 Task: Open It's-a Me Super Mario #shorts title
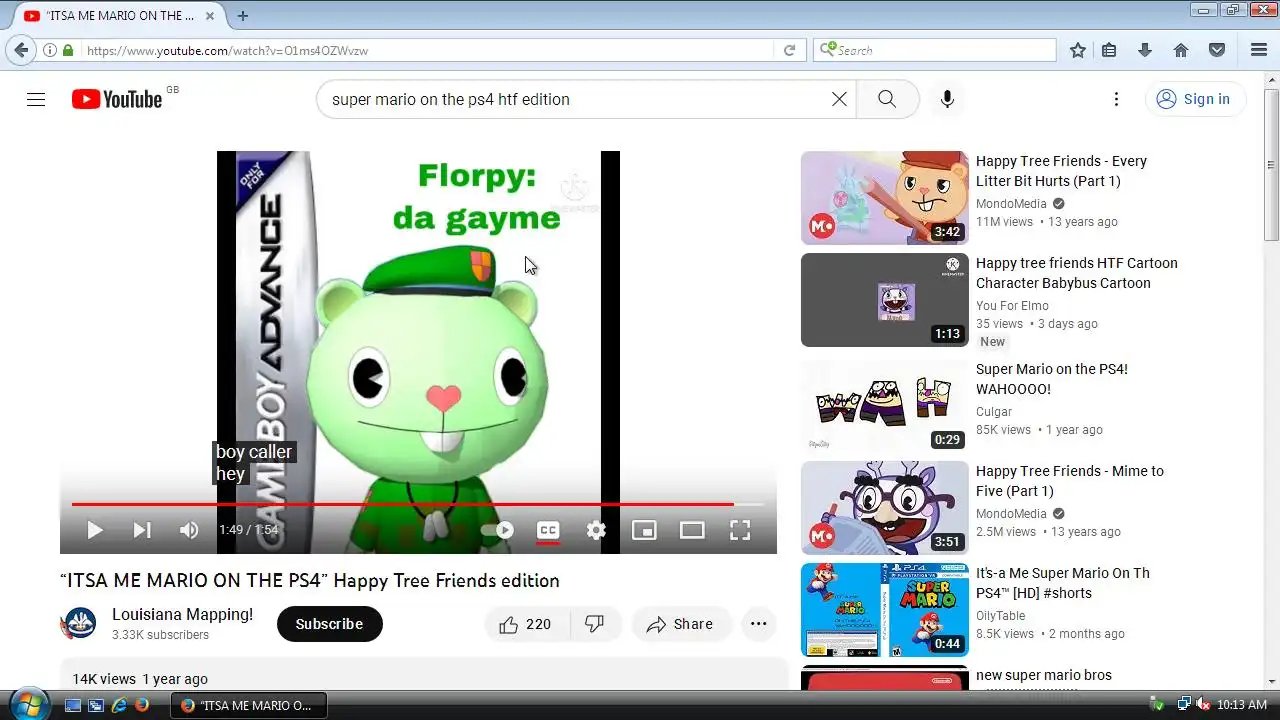(1063, 583)
